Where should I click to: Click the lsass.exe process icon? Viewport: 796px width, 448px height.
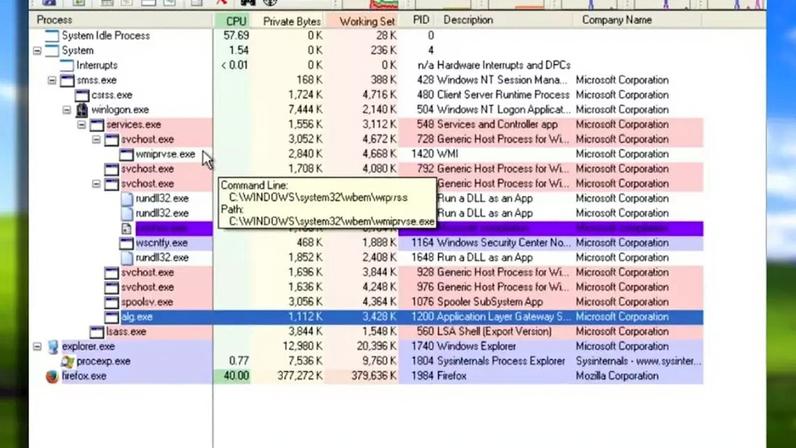96,332
